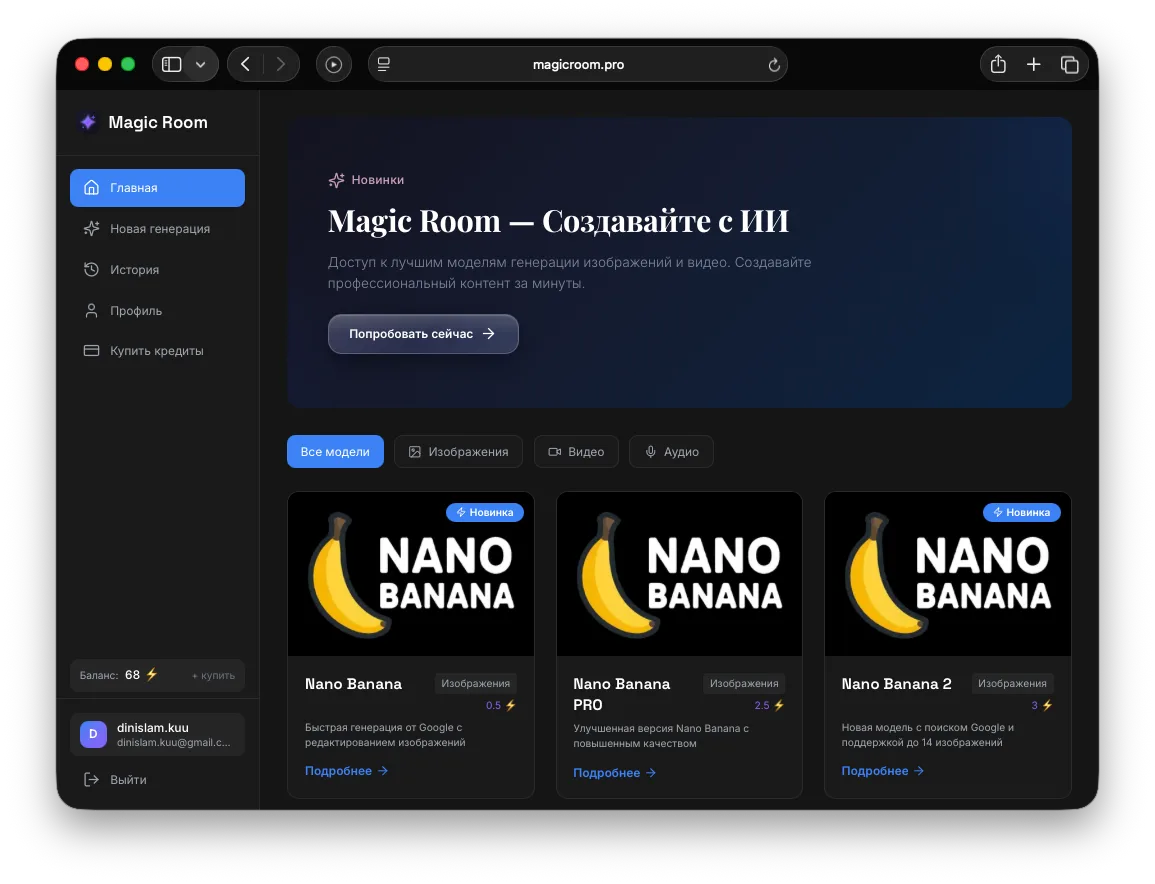Click Подробнее link on Nano Banana PRO card
Screen dimensions: 1155x884
614,773
